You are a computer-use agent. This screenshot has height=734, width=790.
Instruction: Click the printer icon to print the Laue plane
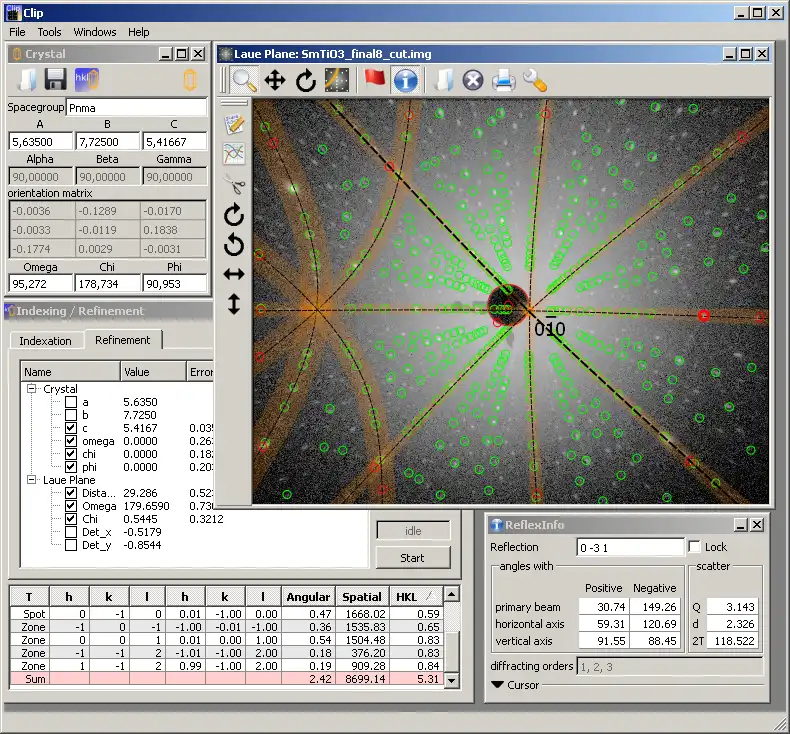[x=503, y=80]
